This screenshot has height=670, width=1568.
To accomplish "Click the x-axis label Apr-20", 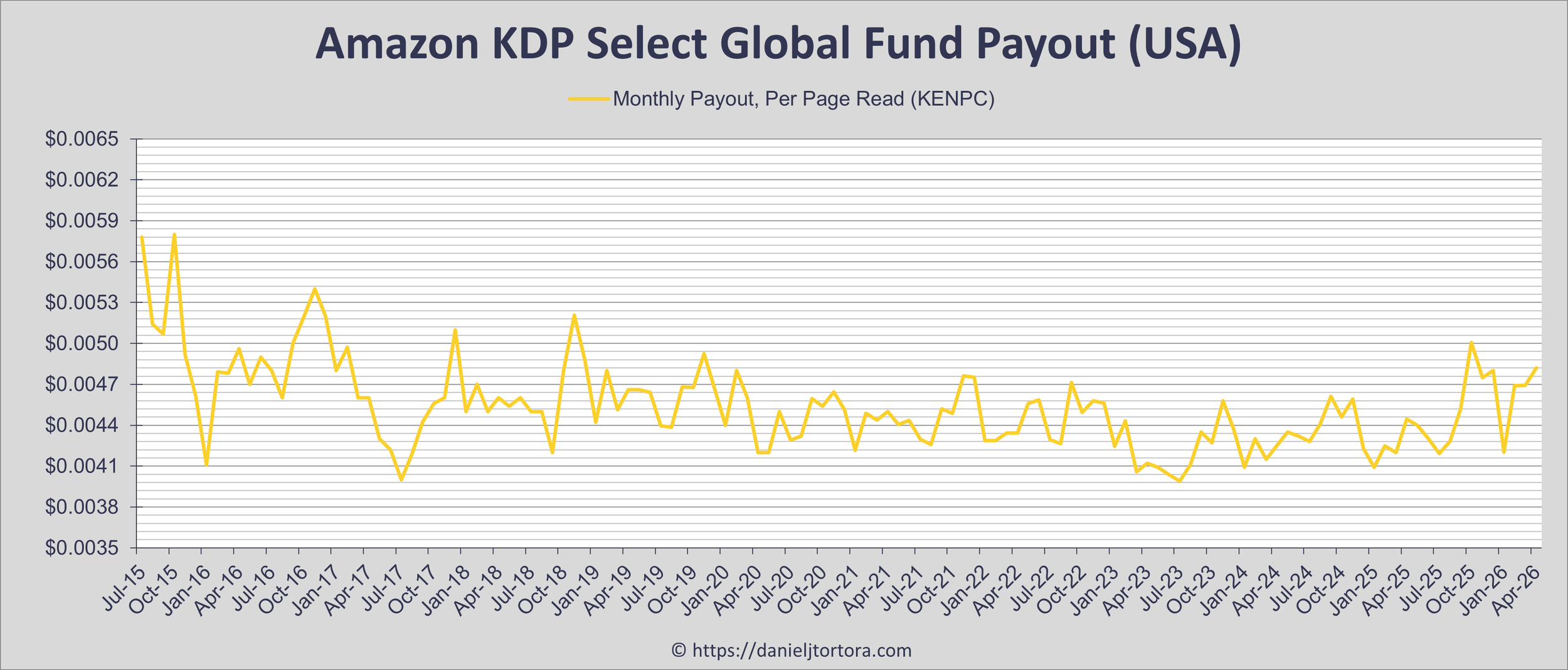I will (x=738, y=590).
